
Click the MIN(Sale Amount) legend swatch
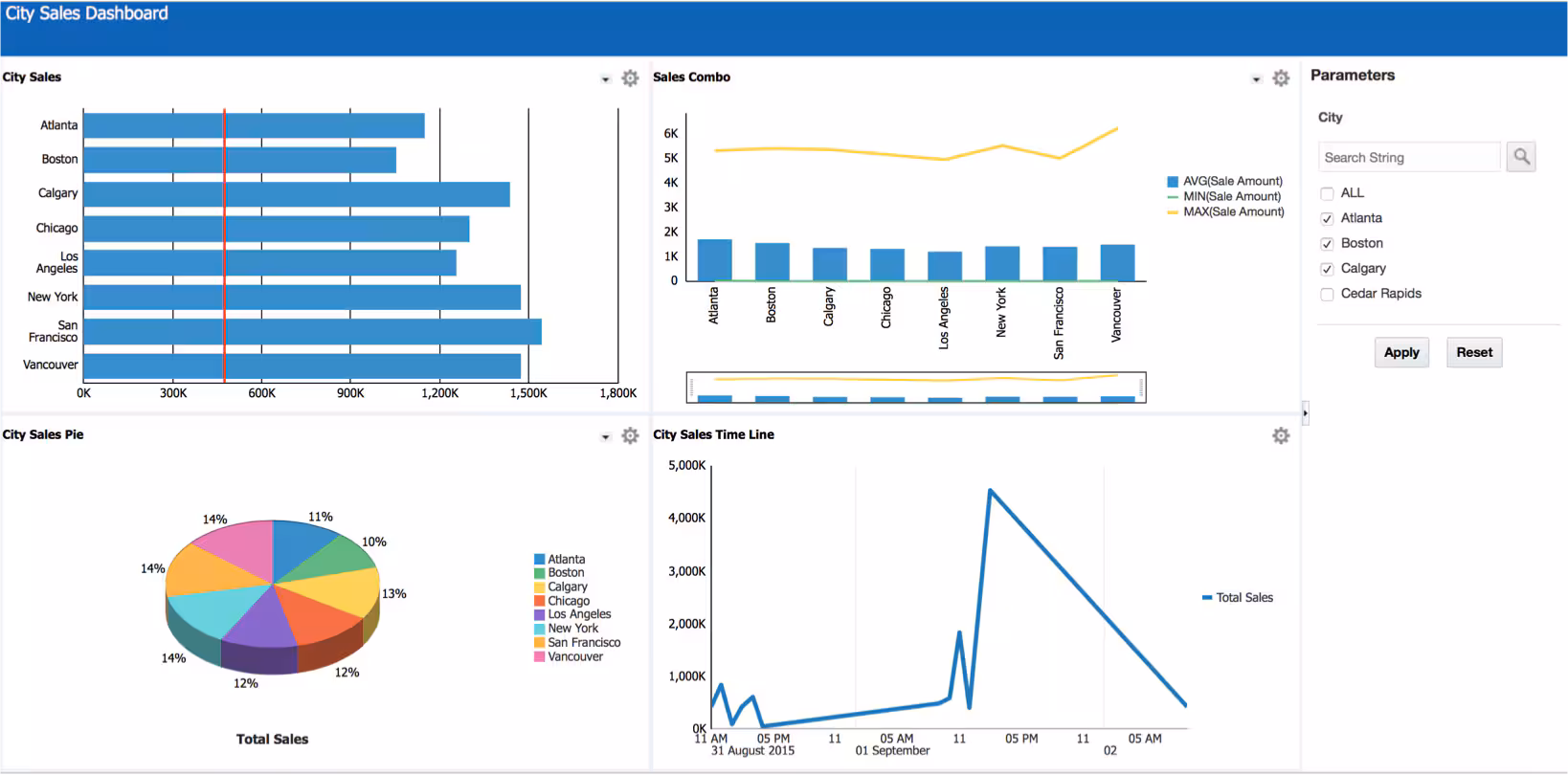coord(1173,197)
